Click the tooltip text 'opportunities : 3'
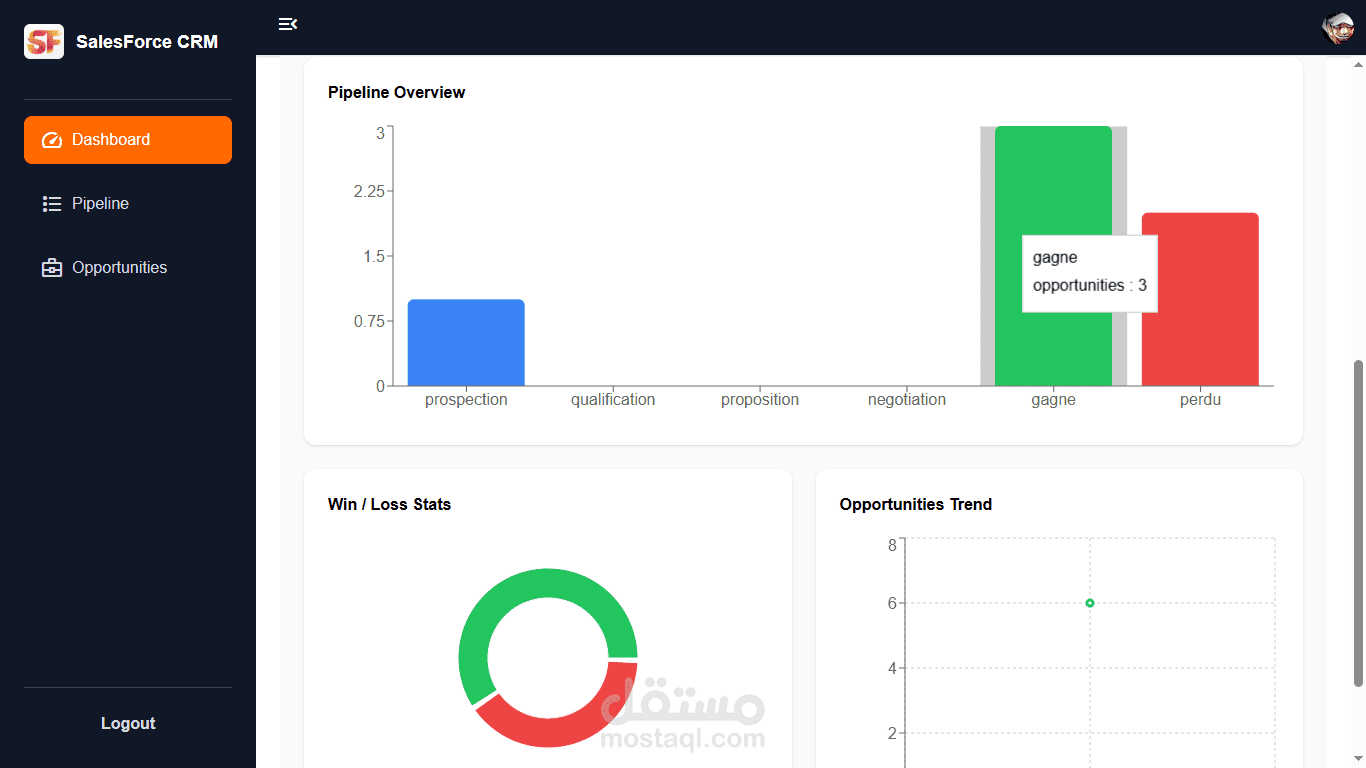 1090,285
